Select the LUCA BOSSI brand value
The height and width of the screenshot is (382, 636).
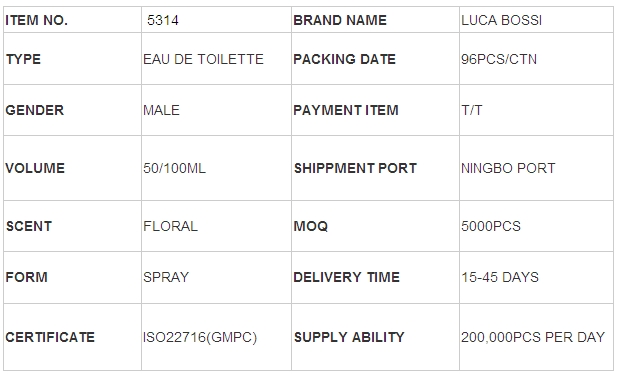coord(501,20)
